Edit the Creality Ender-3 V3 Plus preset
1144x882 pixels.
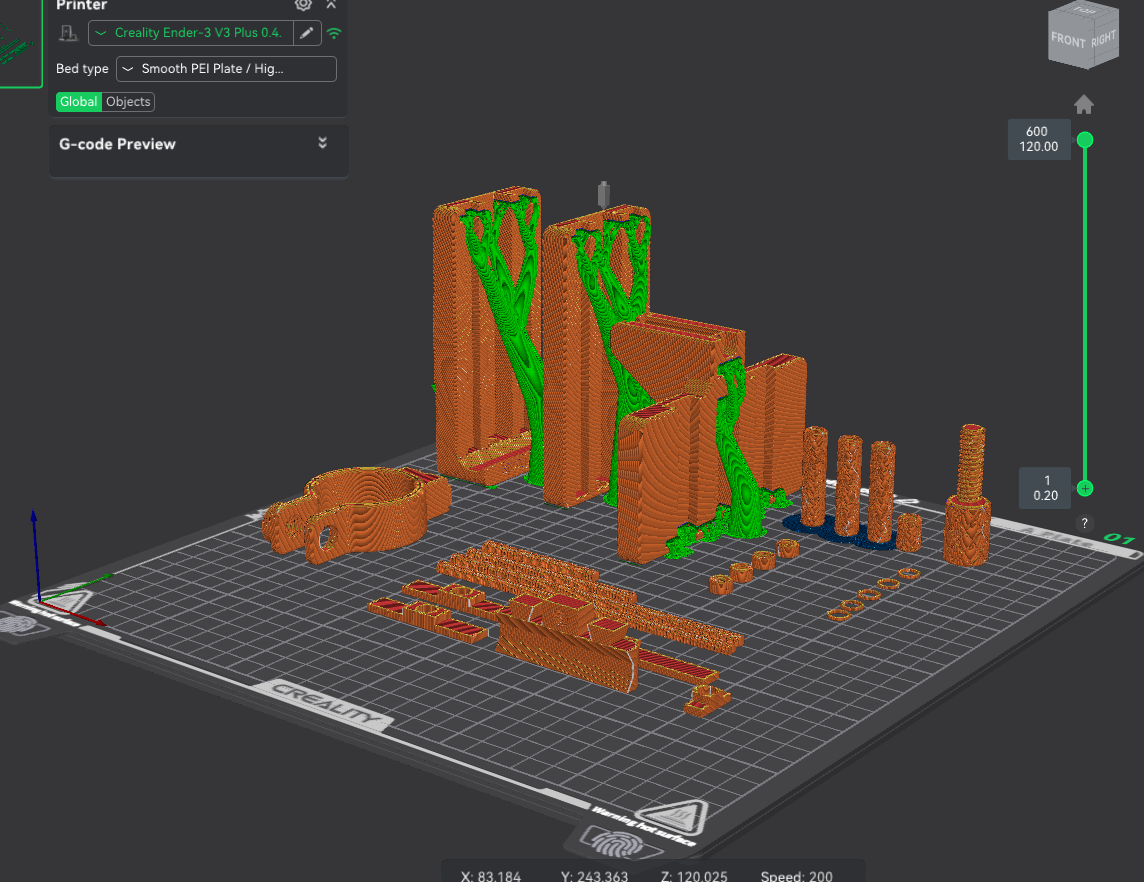(x=307, y=33)
